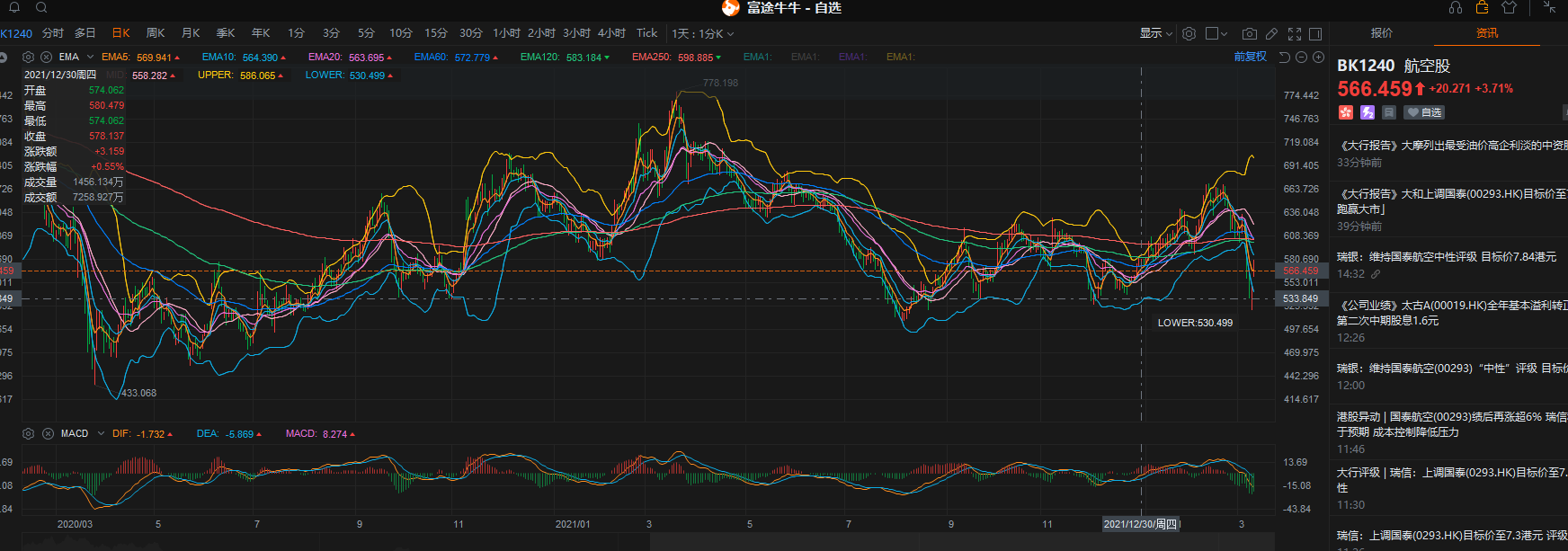Open the orange wallet icon
Screen dimensions: 1568x551
pyautogui.click(x=1483, y=7)
